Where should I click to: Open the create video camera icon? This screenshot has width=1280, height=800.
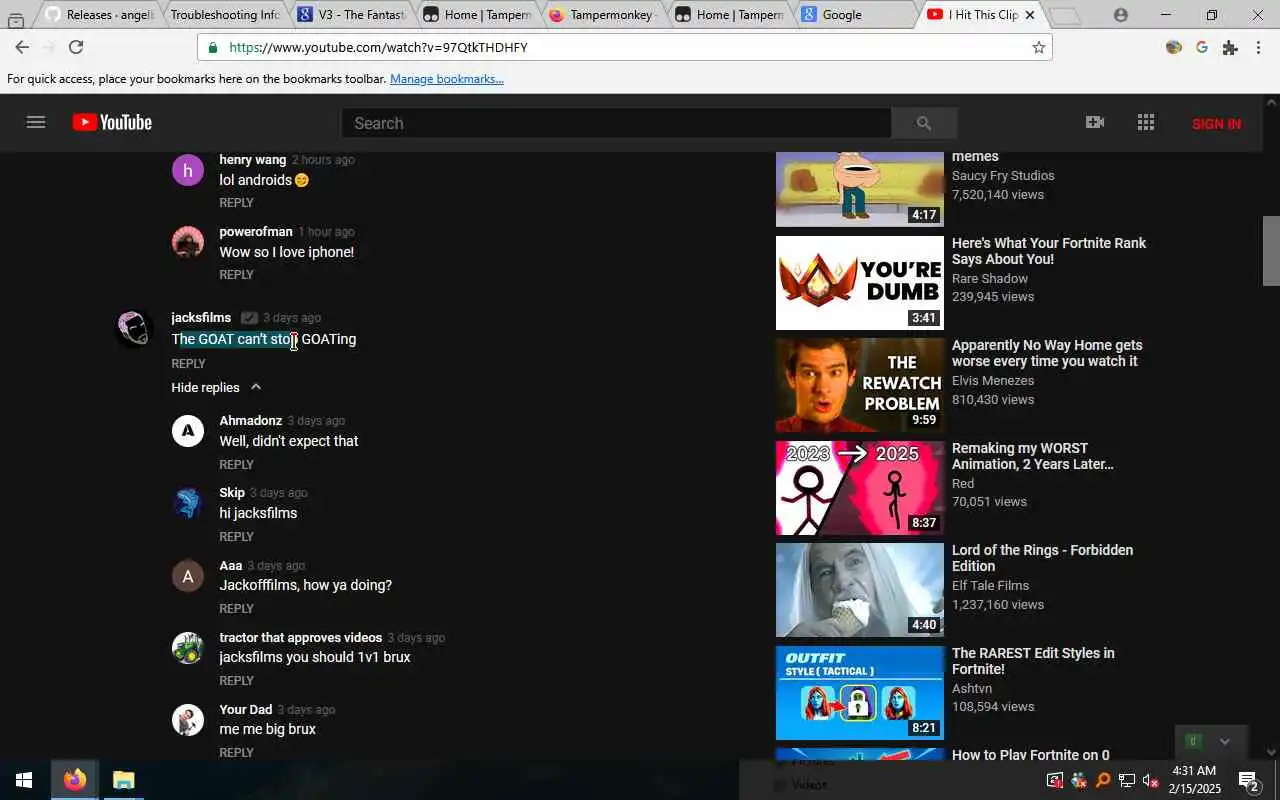[1095, 122]
